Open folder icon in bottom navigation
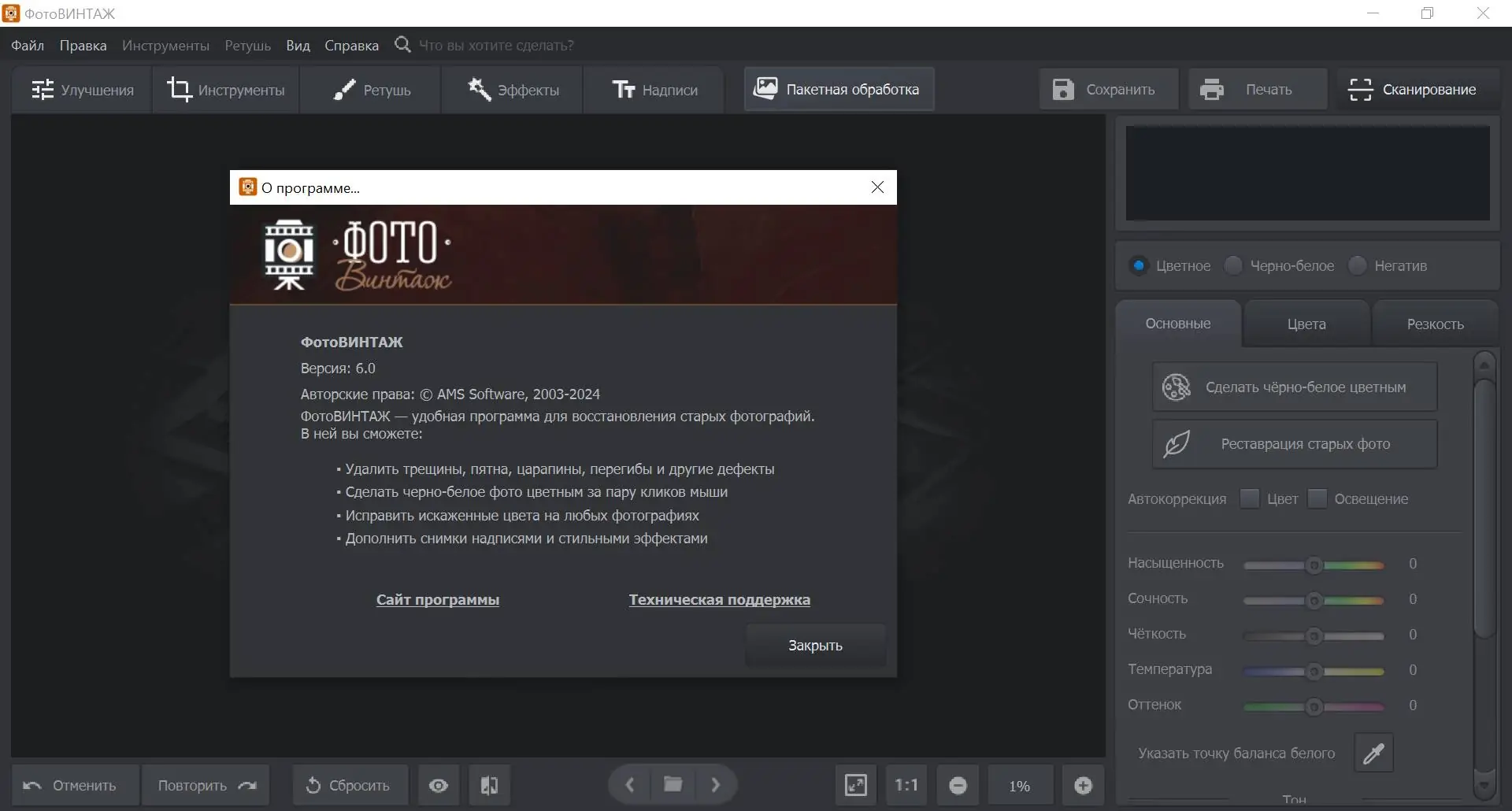 [673, 785]
